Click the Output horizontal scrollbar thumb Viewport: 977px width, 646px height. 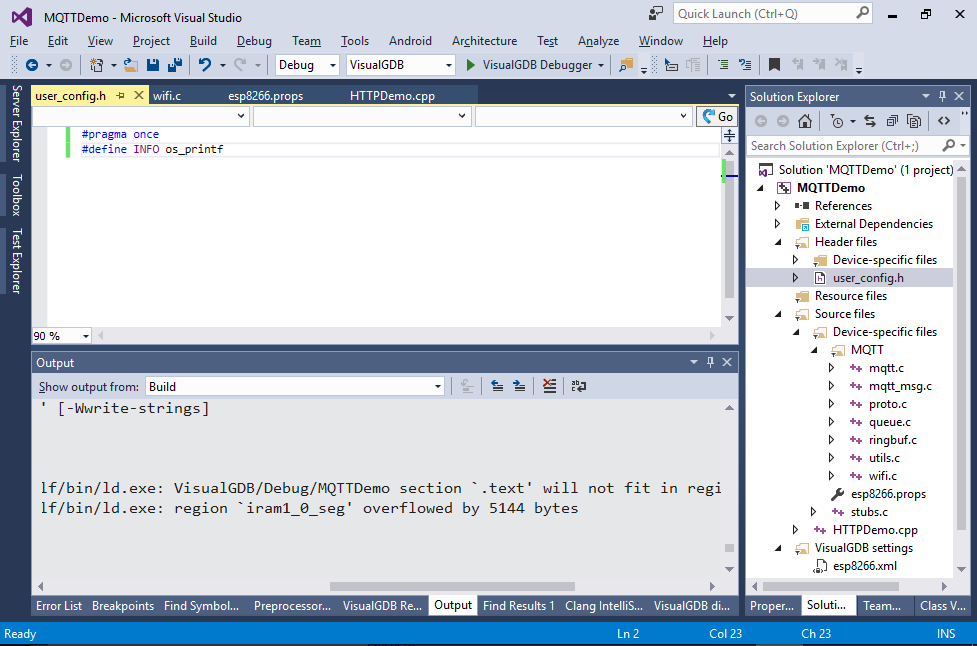452,586
